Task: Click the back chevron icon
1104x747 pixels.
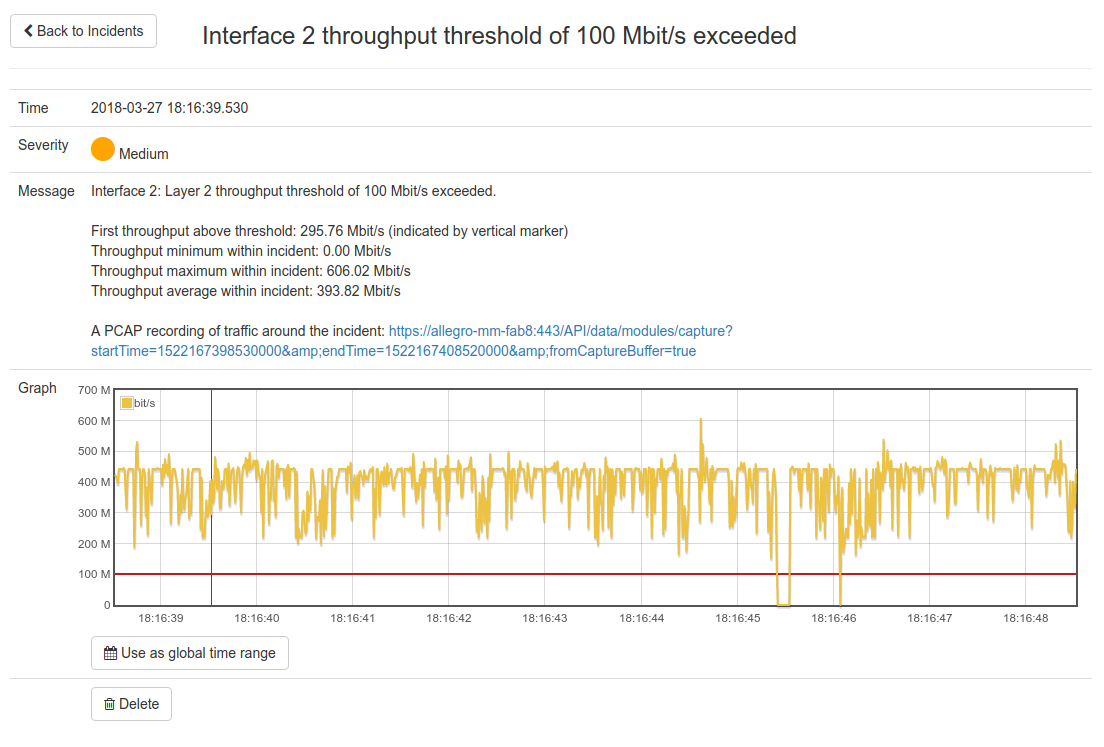Action: [28, 31]
